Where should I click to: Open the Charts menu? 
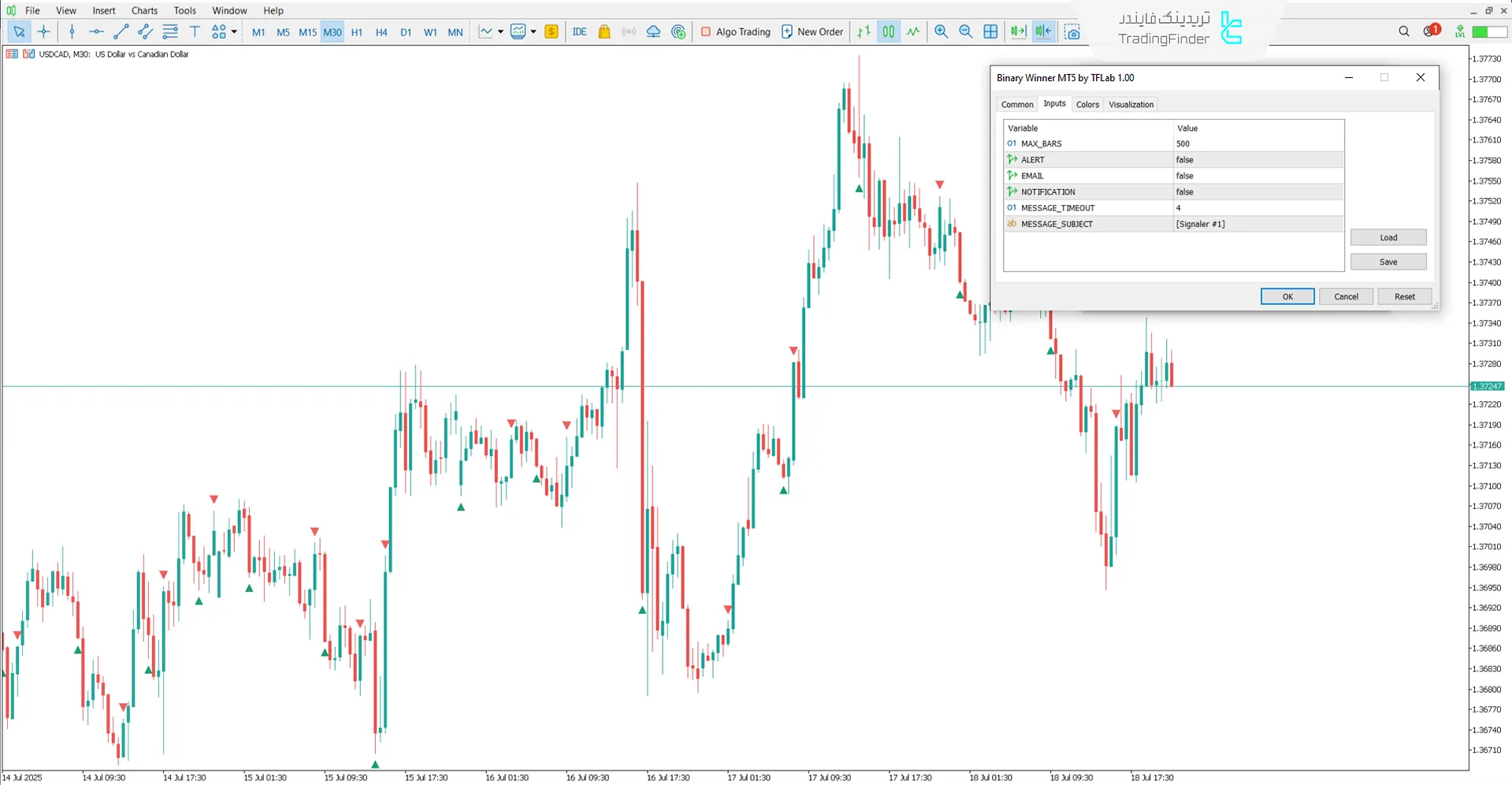point(144,10)
